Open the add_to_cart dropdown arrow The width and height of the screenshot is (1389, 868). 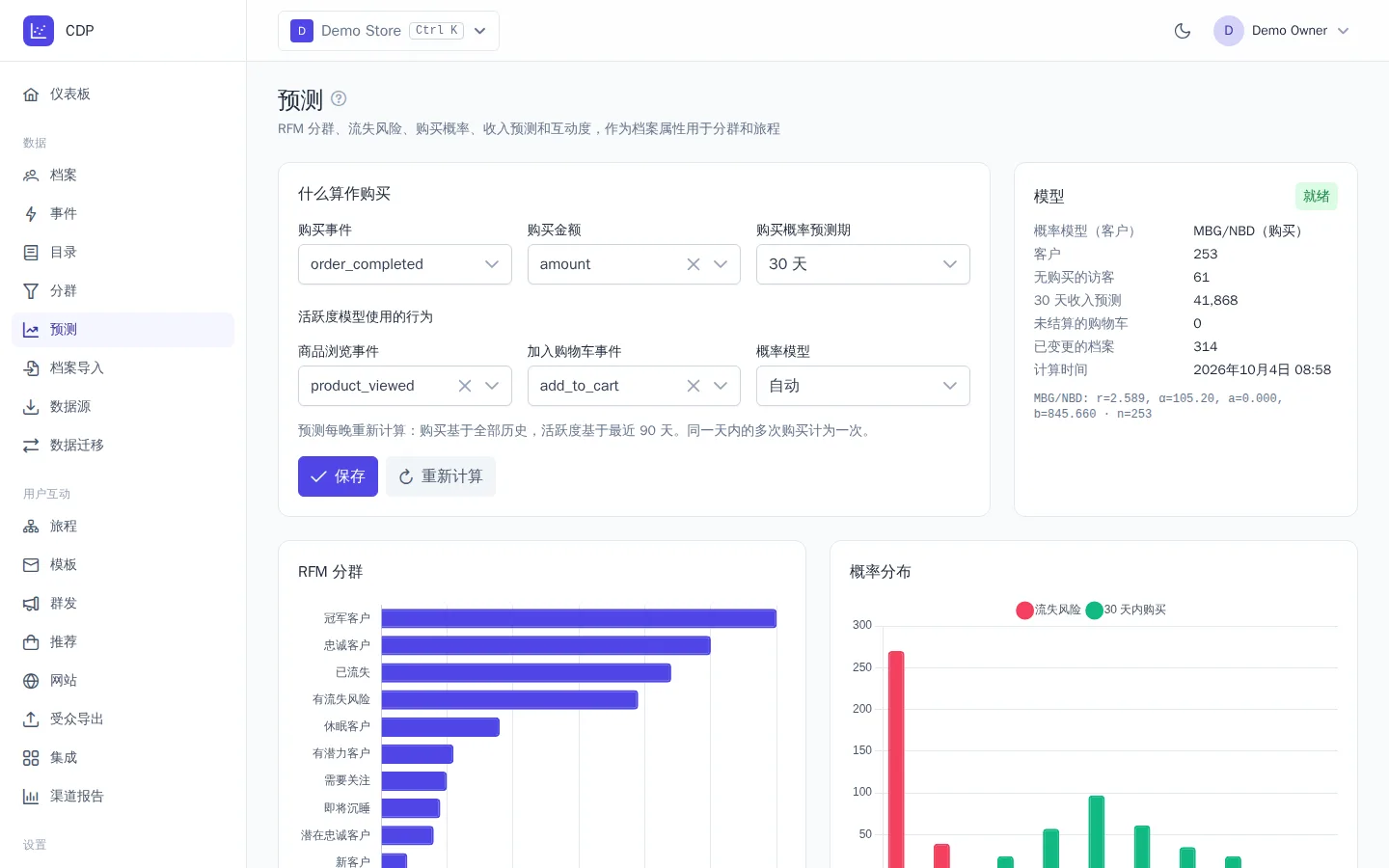721,386
